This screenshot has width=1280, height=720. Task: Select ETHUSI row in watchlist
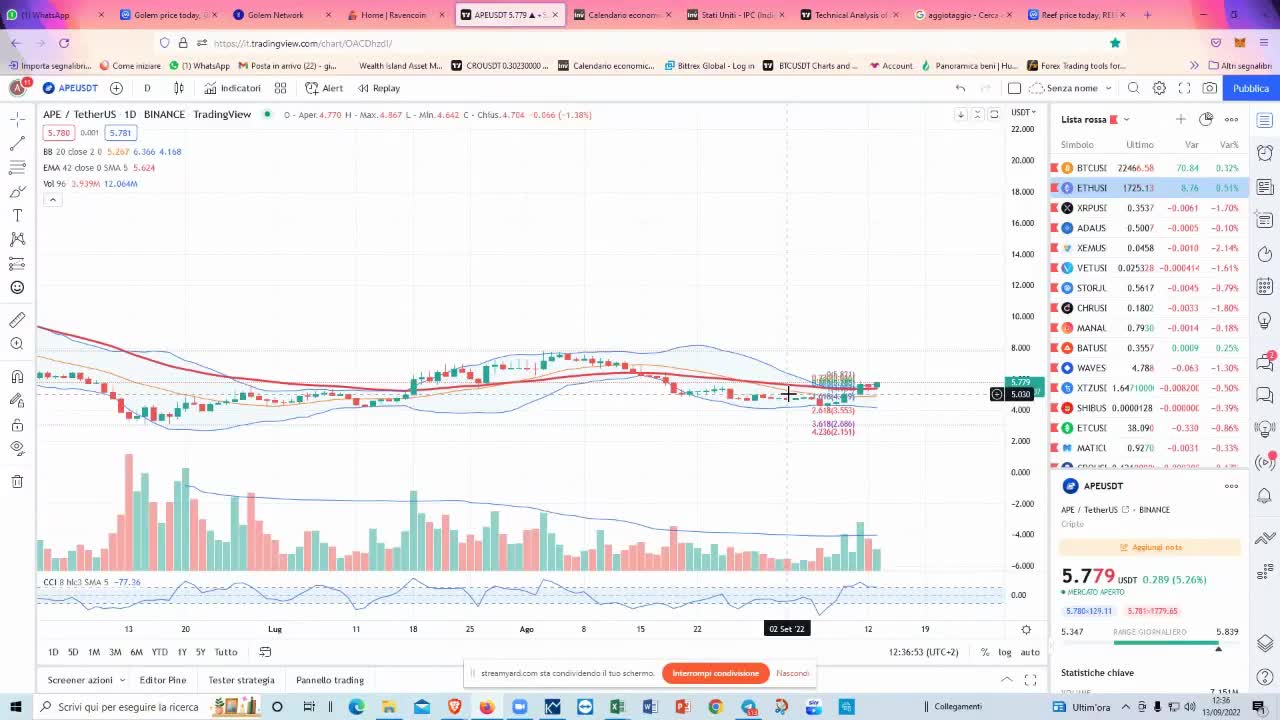tap(1149, 188)
